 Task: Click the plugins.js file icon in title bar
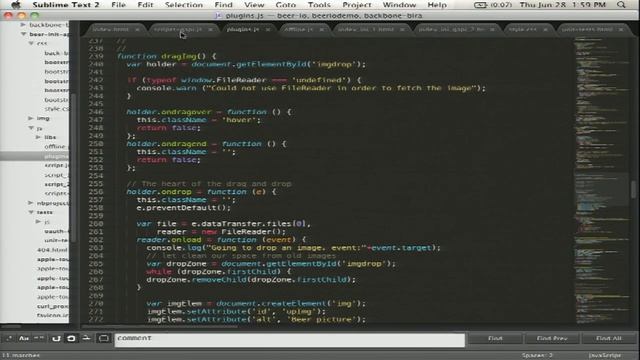(x=218, y=16)
